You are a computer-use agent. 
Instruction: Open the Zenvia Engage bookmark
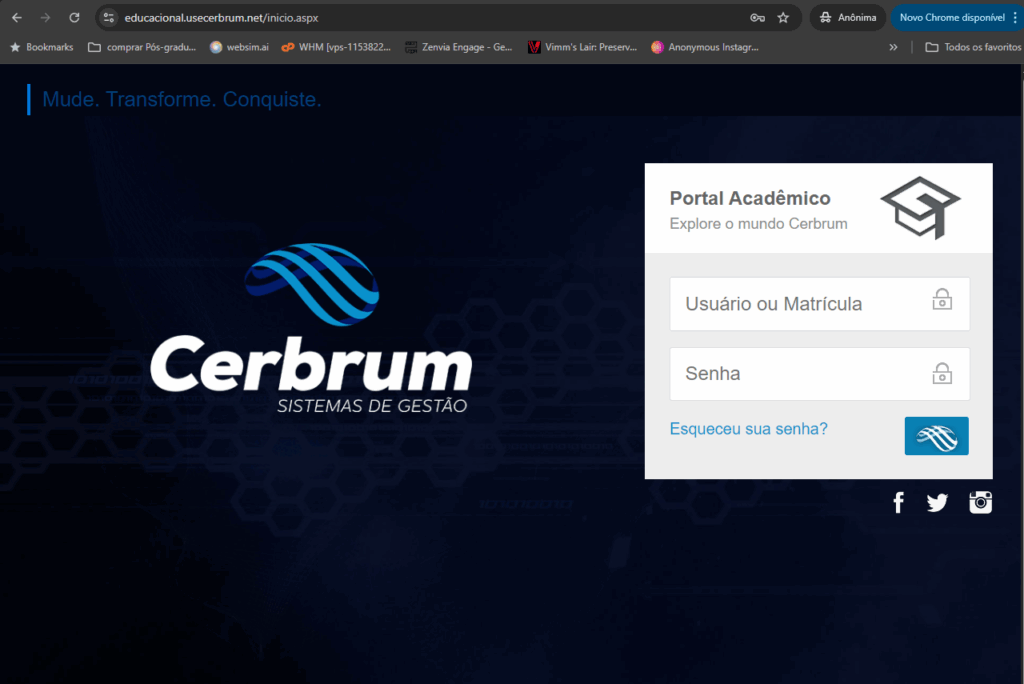point(458,47)
